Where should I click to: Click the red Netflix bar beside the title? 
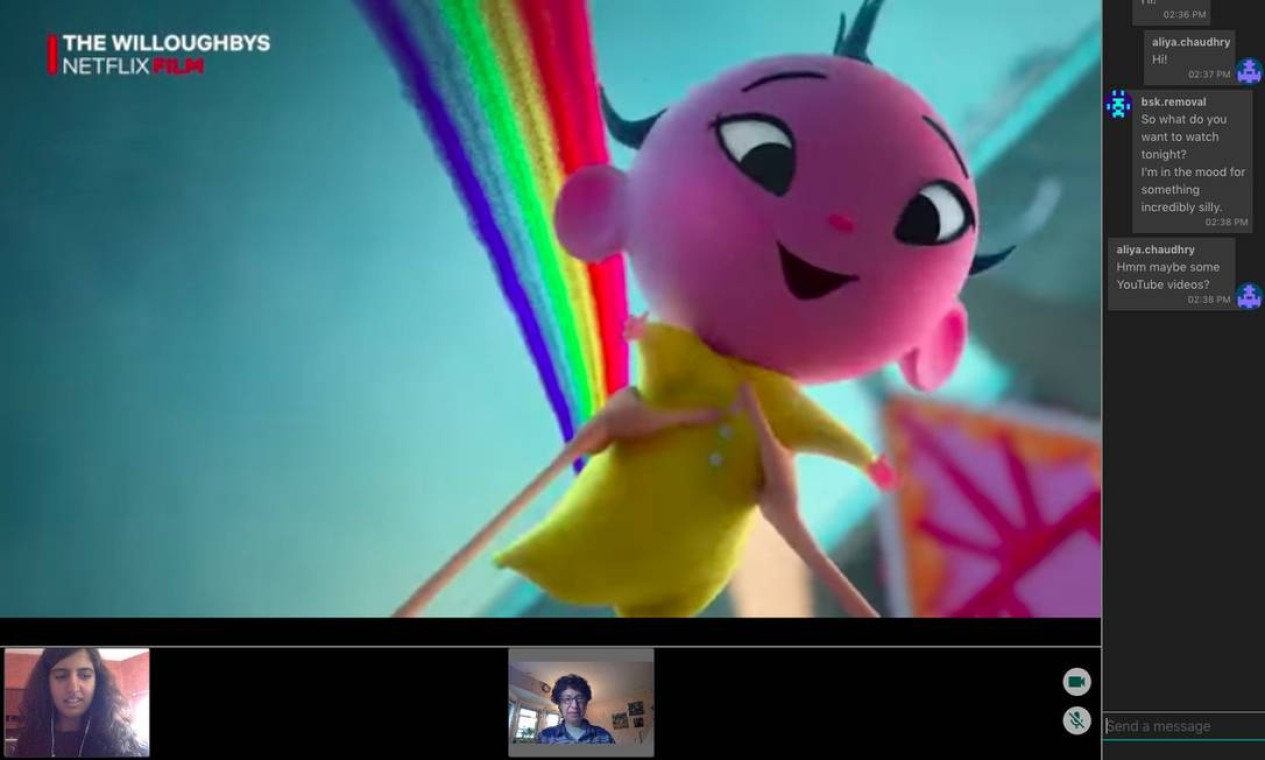click(52, 54)
